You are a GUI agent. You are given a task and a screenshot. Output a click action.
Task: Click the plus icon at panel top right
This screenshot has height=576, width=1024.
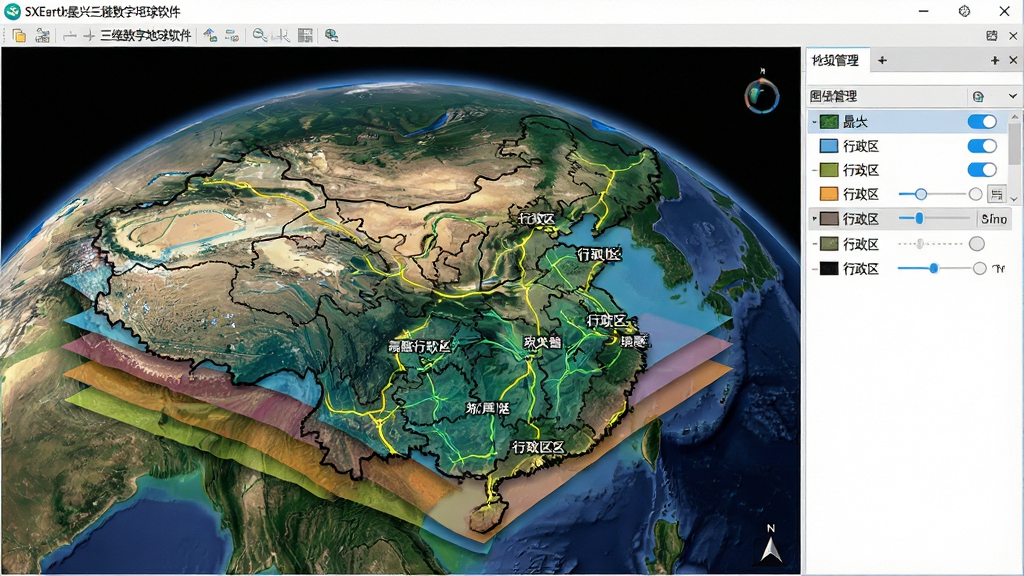pos(995,60)
